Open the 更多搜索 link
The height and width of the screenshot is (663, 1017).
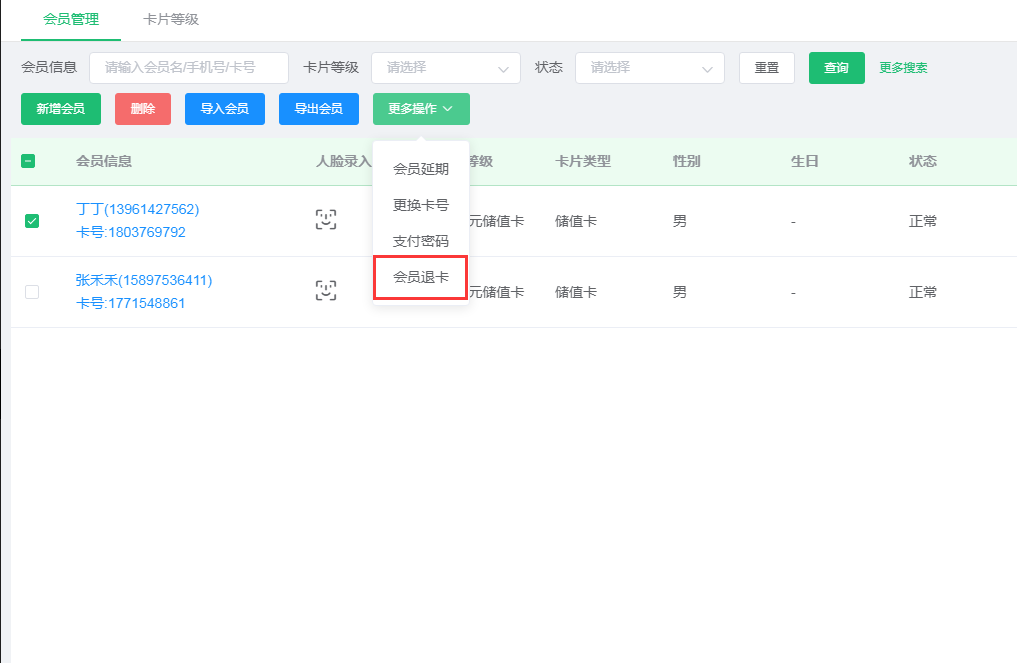tap(903, 68)
